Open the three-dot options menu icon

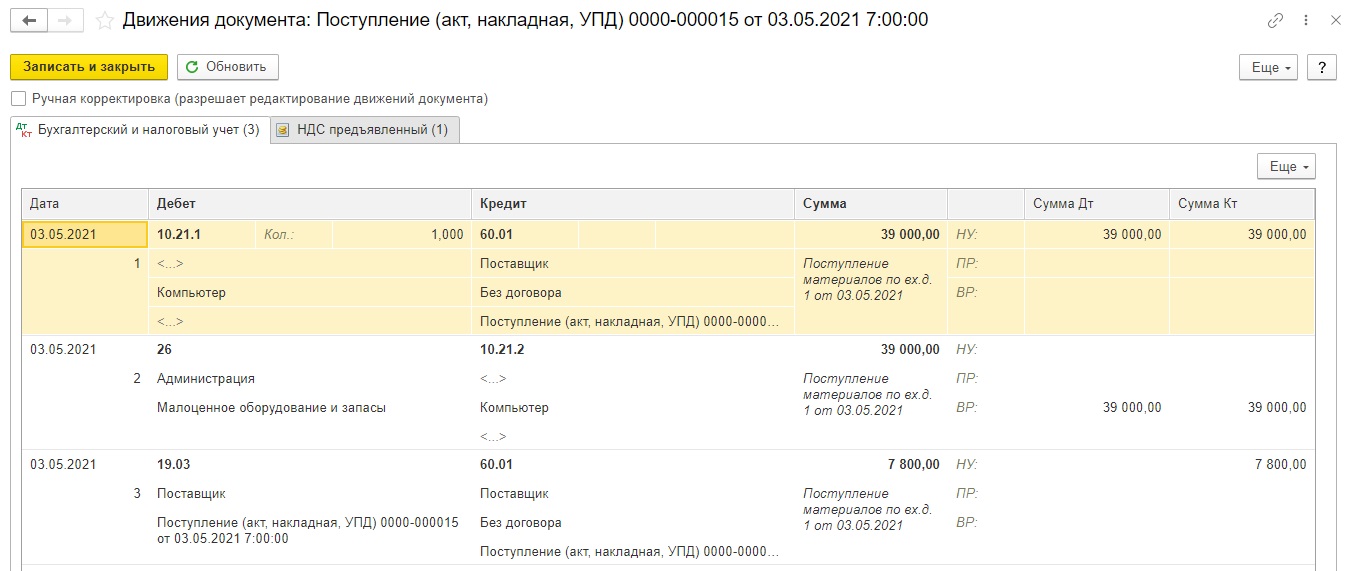(x=1306, y=20)
